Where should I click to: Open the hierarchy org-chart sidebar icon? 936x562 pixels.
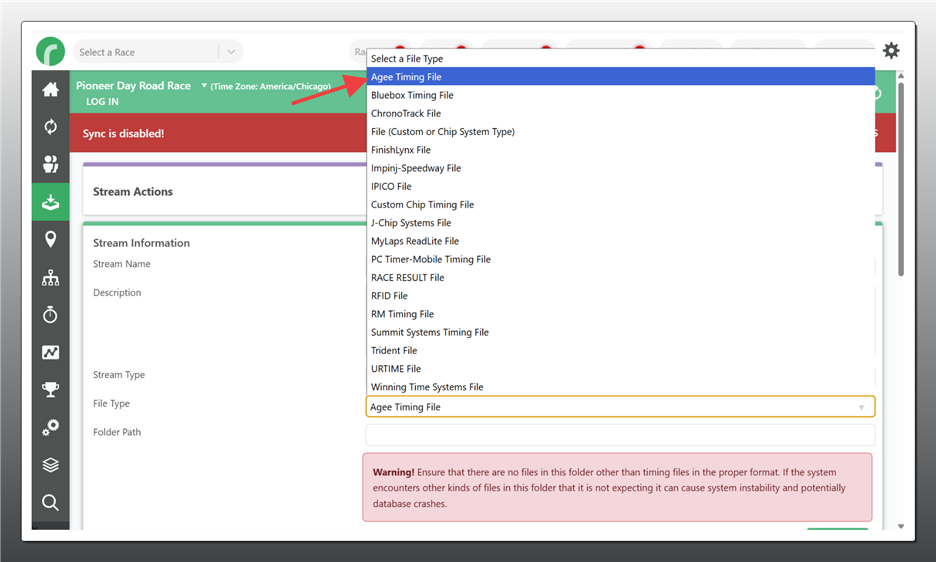tap(51, 278)
